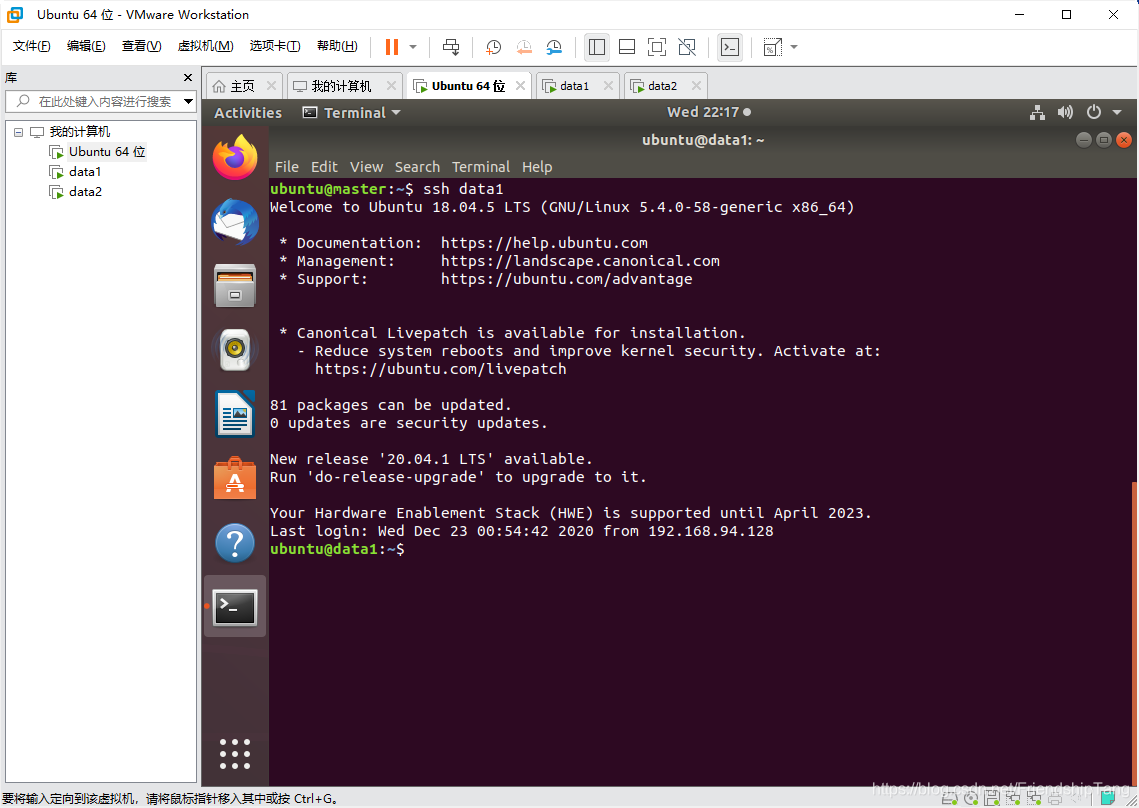The width and height of the screenshot is (1139, 808).
Task: Open the terminal Search menu
Action: pos(417,167)
